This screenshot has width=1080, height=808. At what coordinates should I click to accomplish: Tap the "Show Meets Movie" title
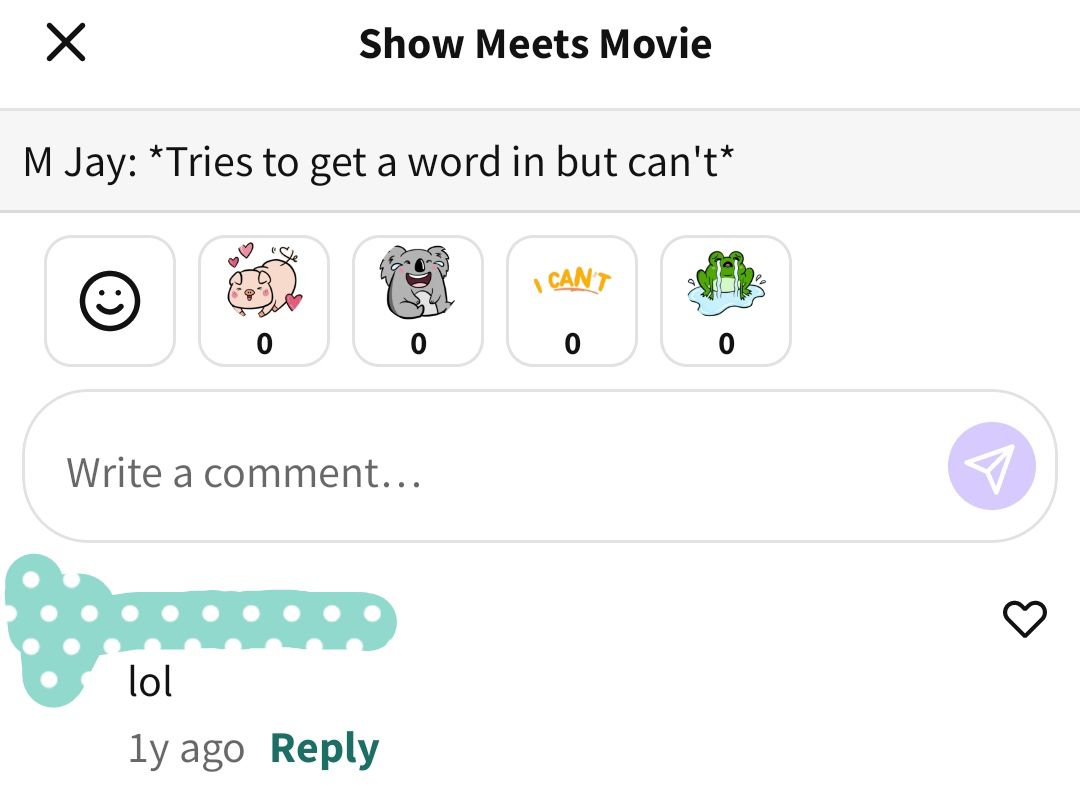point(535,44)
